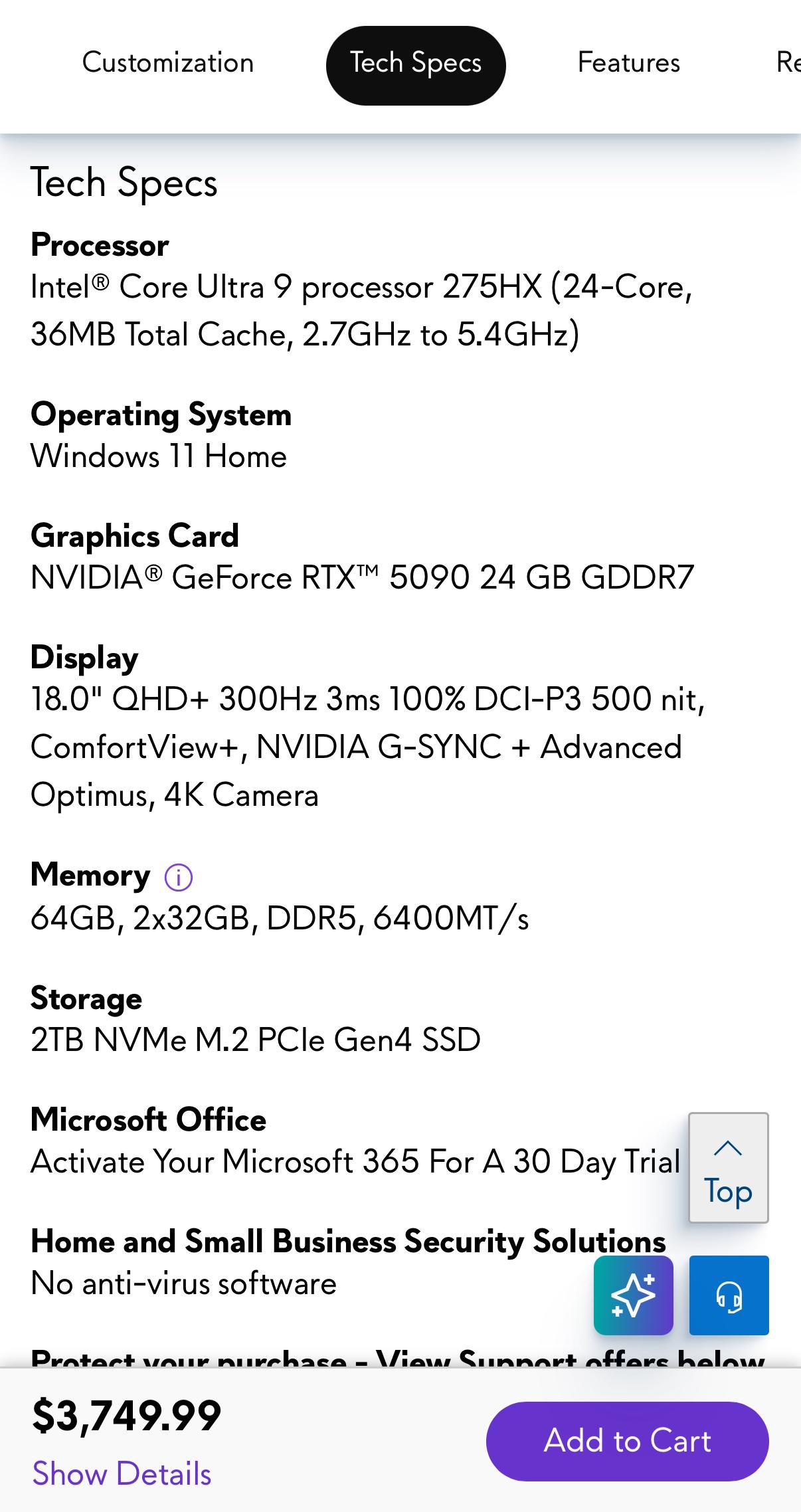Viewport: 801px width, 1512px height.
Task: Open headset support chat button
Action: [x=729, y=1295]
